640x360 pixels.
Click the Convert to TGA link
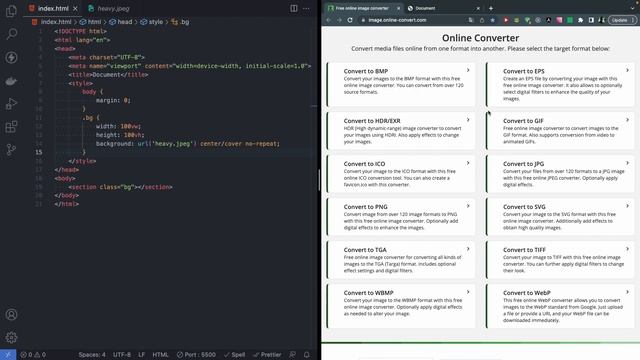365,250
